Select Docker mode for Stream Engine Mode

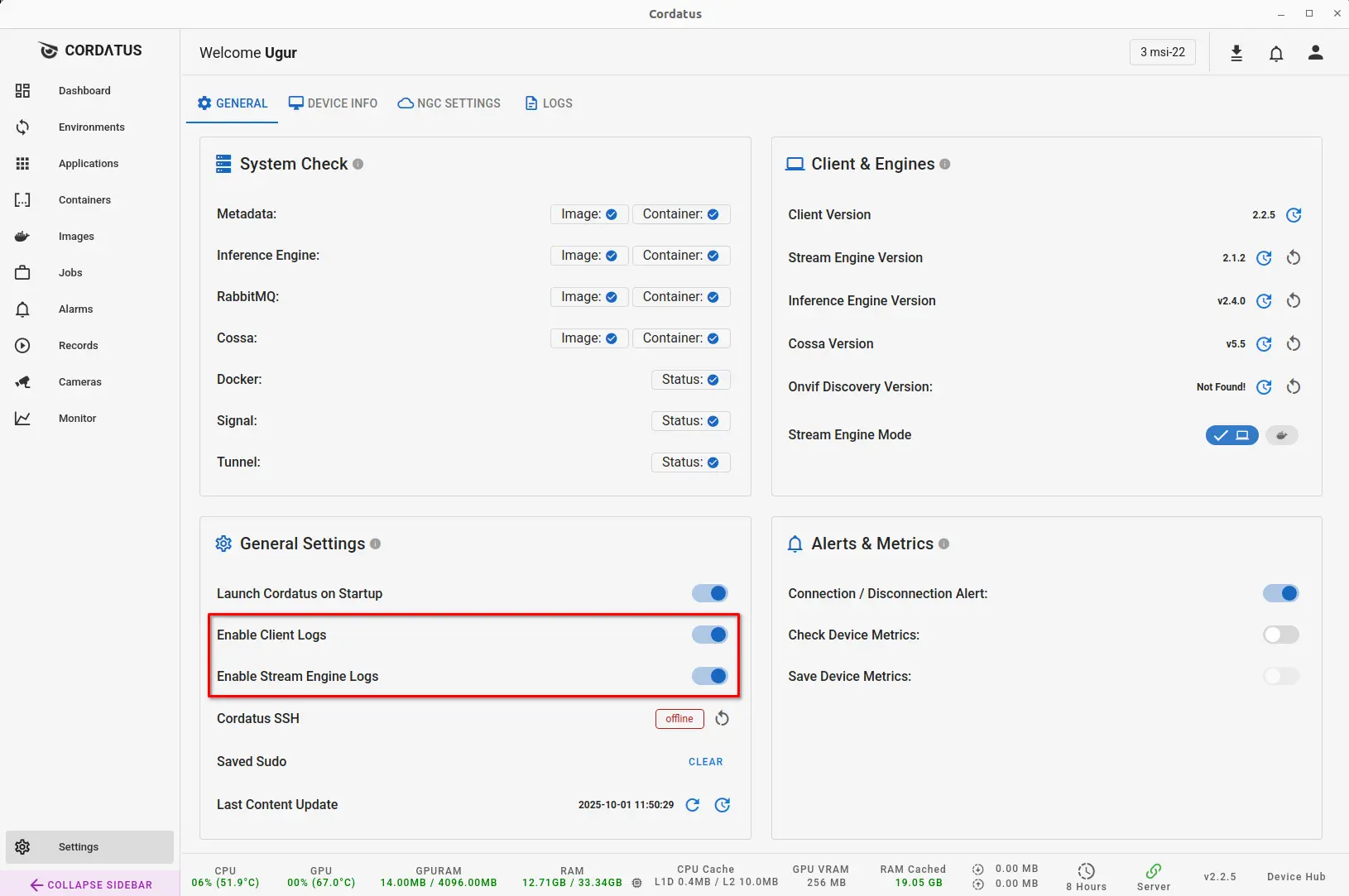click(1281, 435)
